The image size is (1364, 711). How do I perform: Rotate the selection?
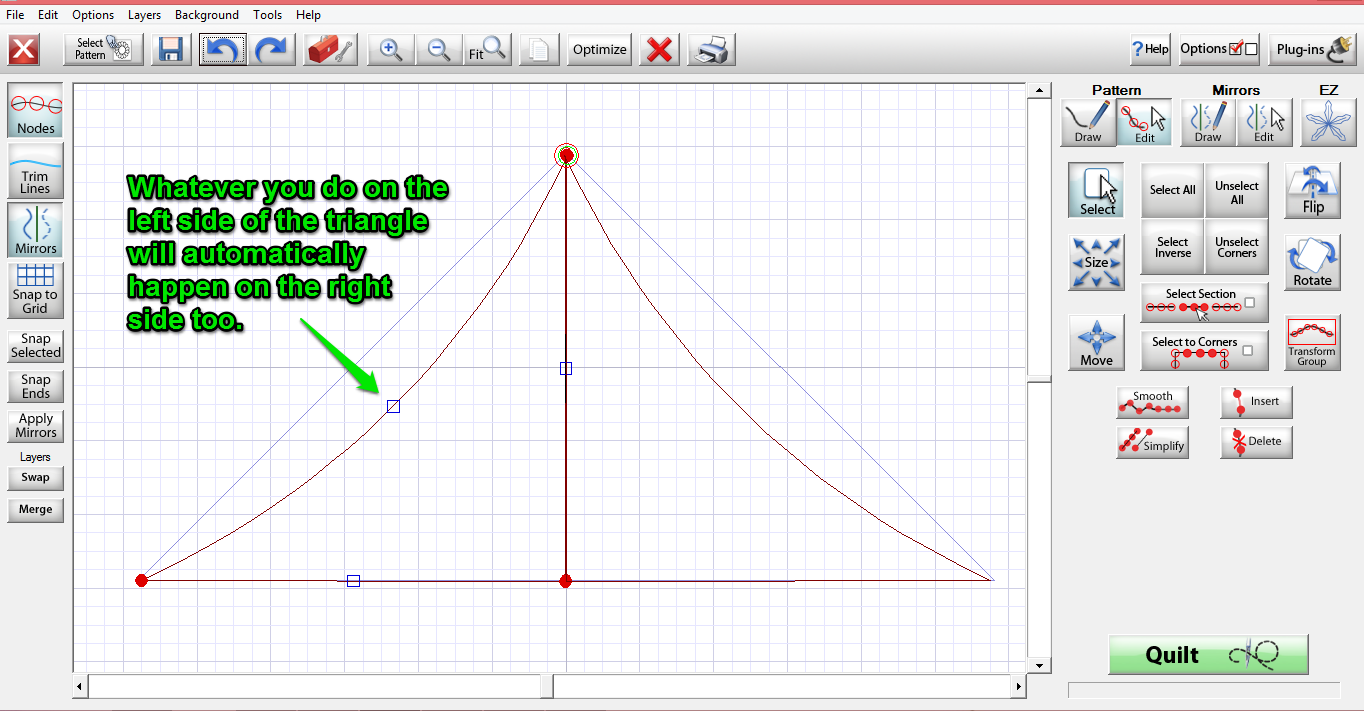[x=1313, y=263]
